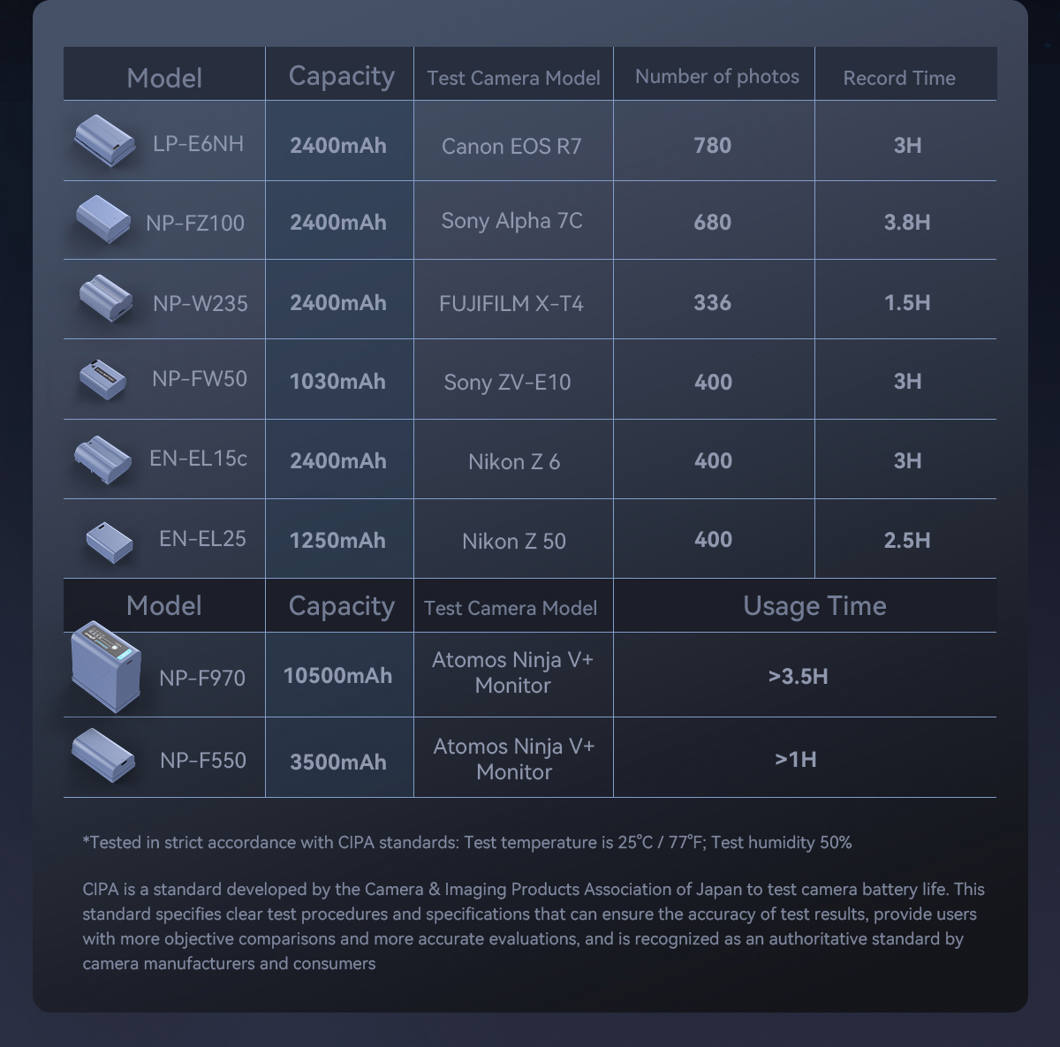
Task: Click the Record Time column header
Action: coord(899,78)
